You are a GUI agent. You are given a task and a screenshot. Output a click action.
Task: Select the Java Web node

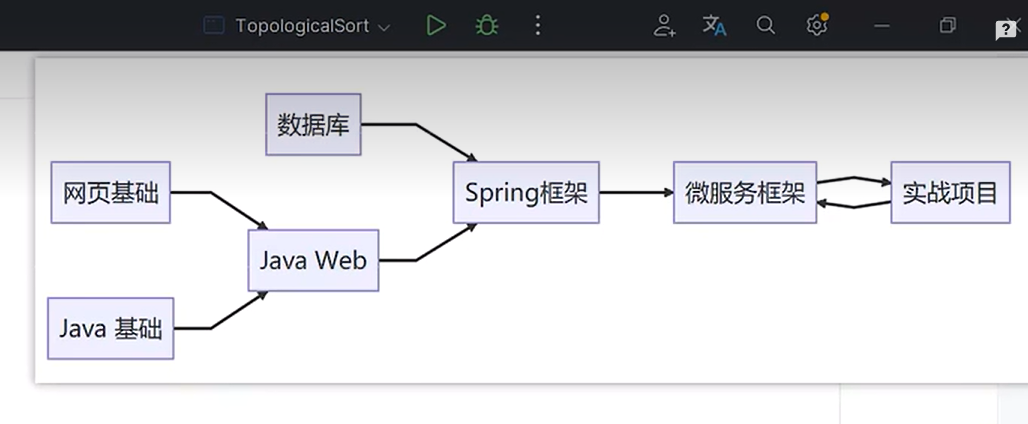[x=313, y=260]
